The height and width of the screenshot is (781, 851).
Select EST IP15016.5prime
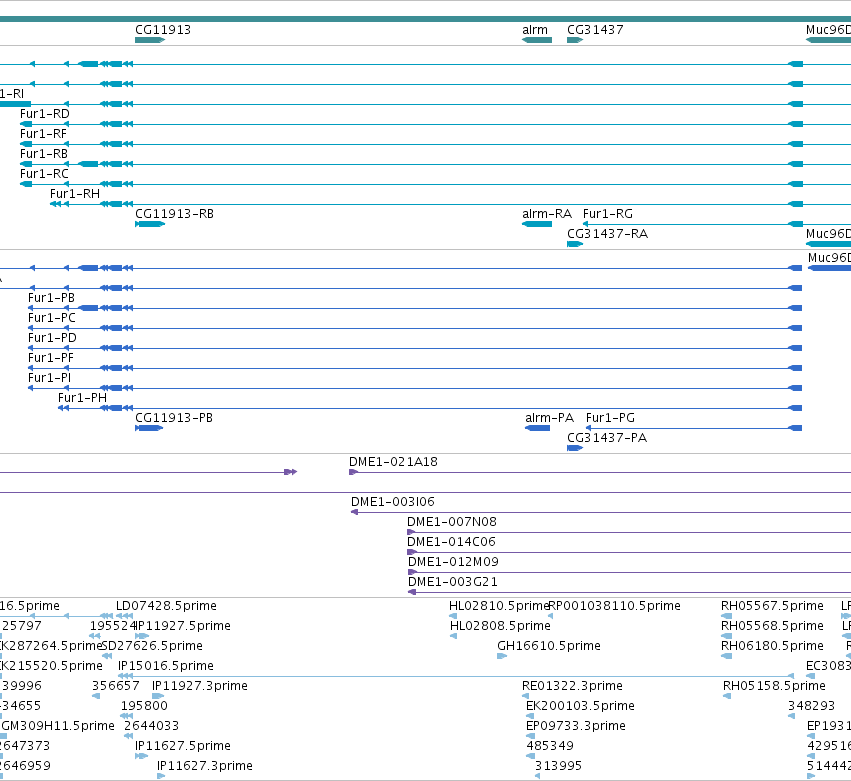click(166, 666)
